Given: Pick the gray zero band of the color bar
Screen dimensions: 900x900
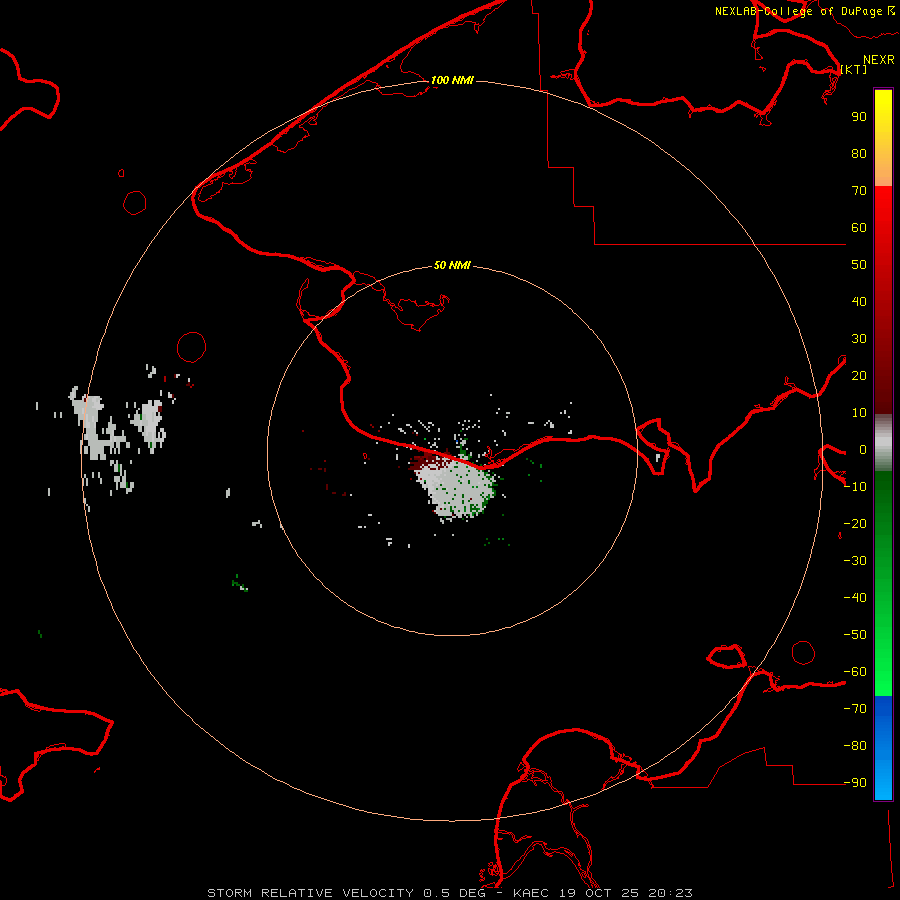Looking at the screenshot, I should tap(883, 443).
